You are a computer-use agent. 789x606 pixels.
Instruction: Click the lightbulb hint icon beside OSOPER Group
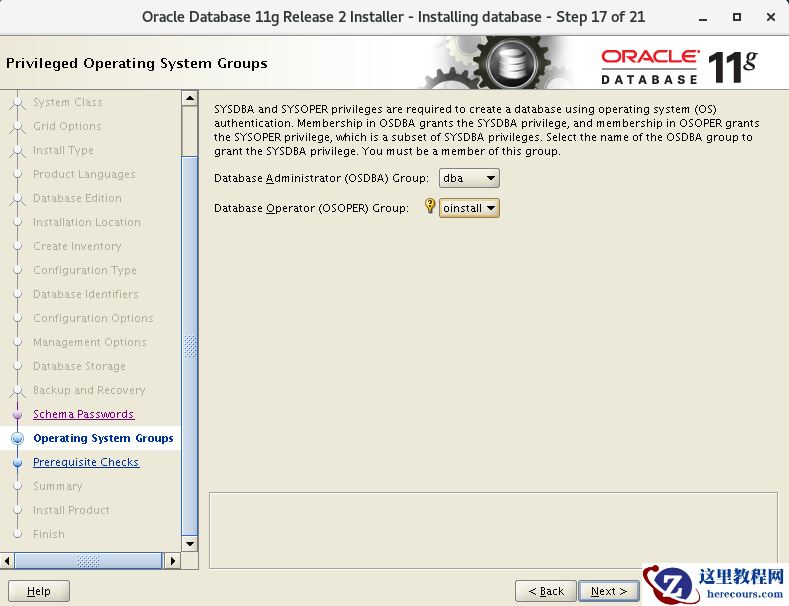pyautogui.click(x=429, y=205)
